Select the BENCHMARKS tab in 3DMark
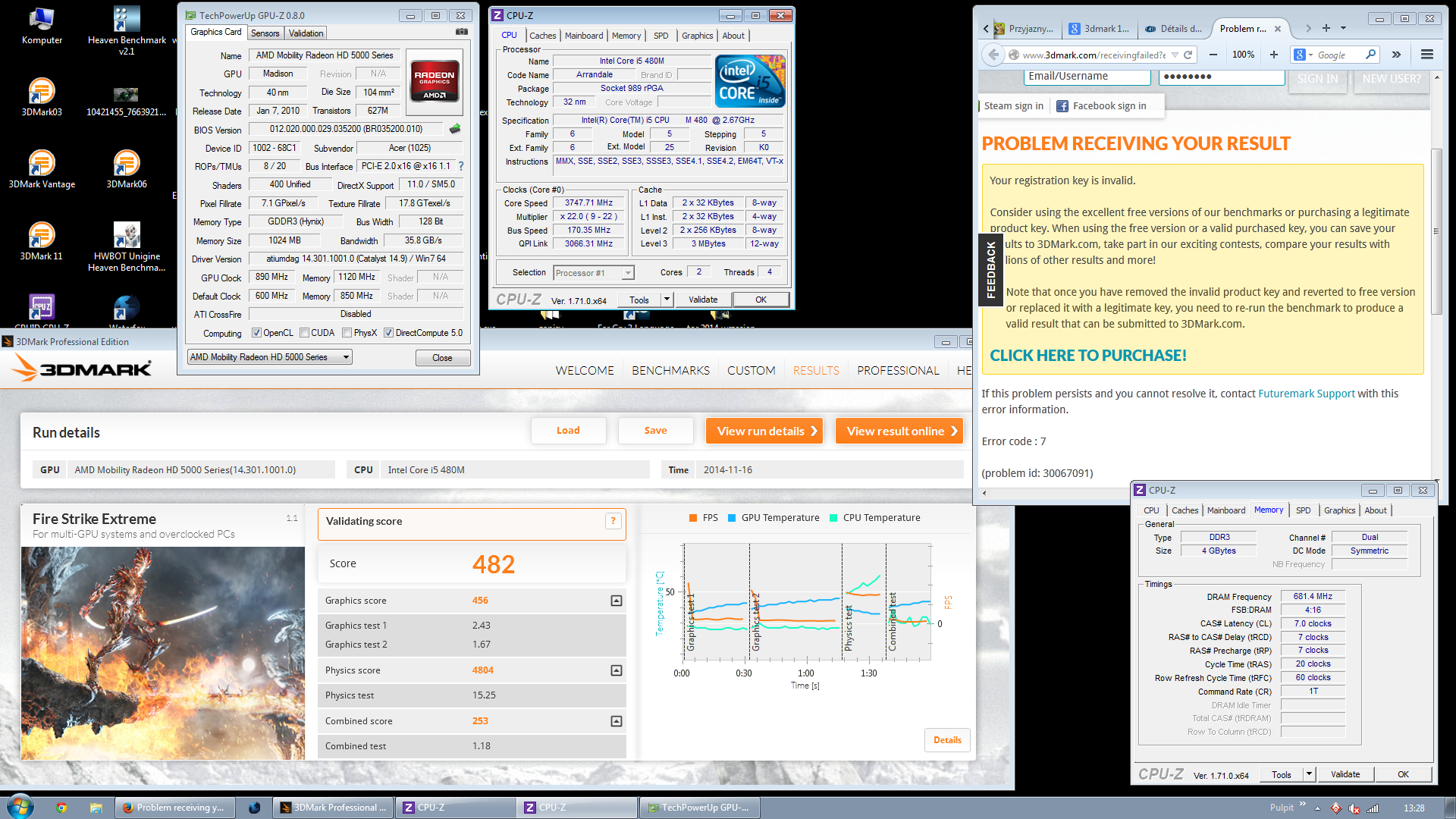This screenshot has width=1456, height=819. click(670, 371)
